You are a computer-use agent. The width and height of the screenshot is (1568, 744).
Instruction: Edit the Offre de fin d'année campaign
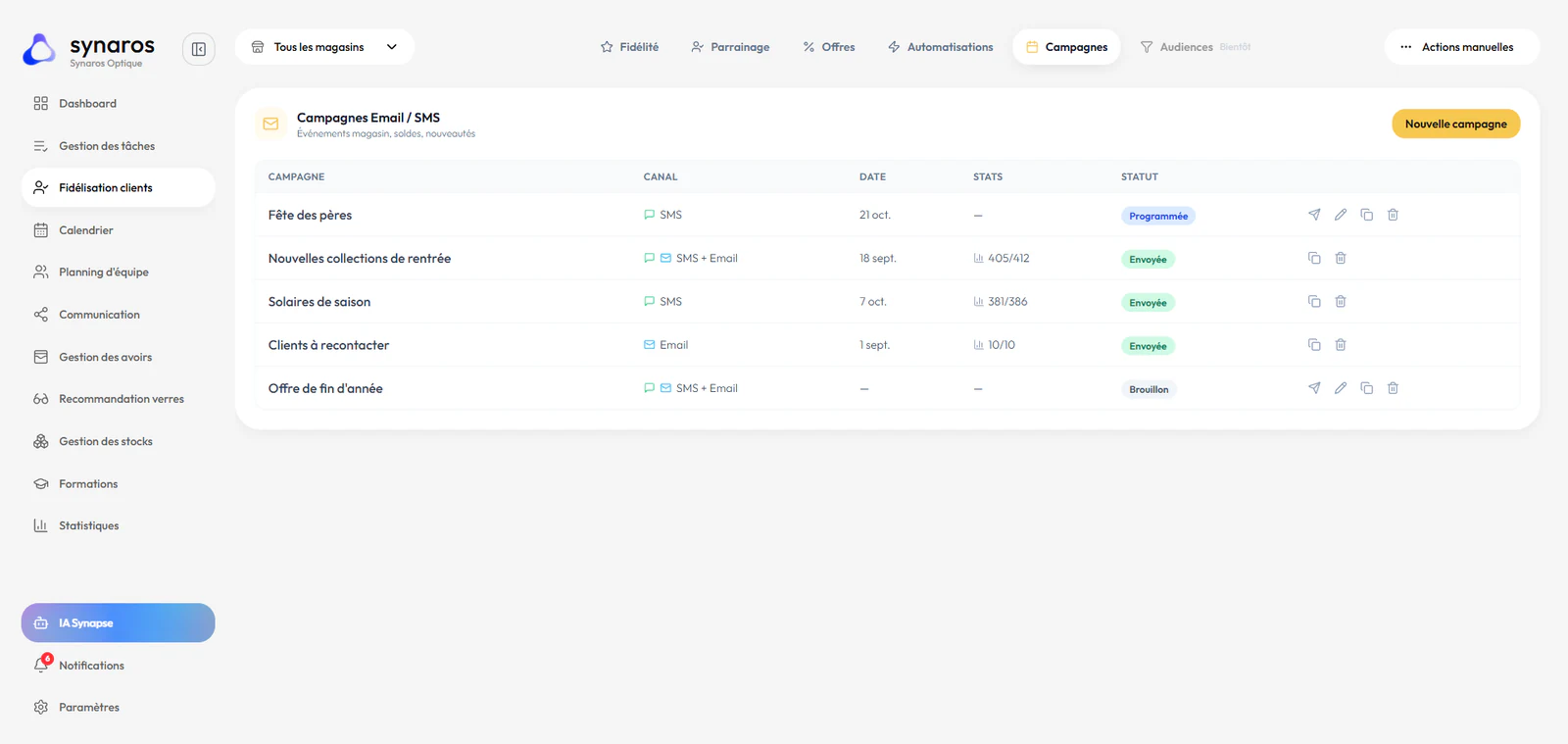[x=1341, y=388]
